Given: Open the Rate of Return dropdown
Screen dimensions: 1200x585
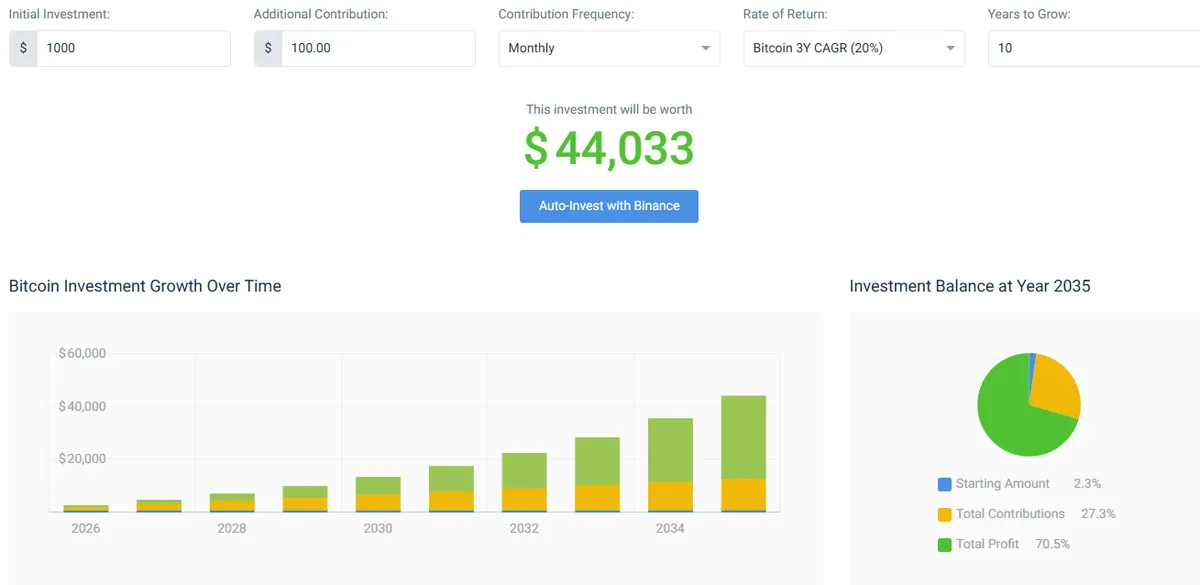Looking at the screenshot, I should [x=854, y=48].
